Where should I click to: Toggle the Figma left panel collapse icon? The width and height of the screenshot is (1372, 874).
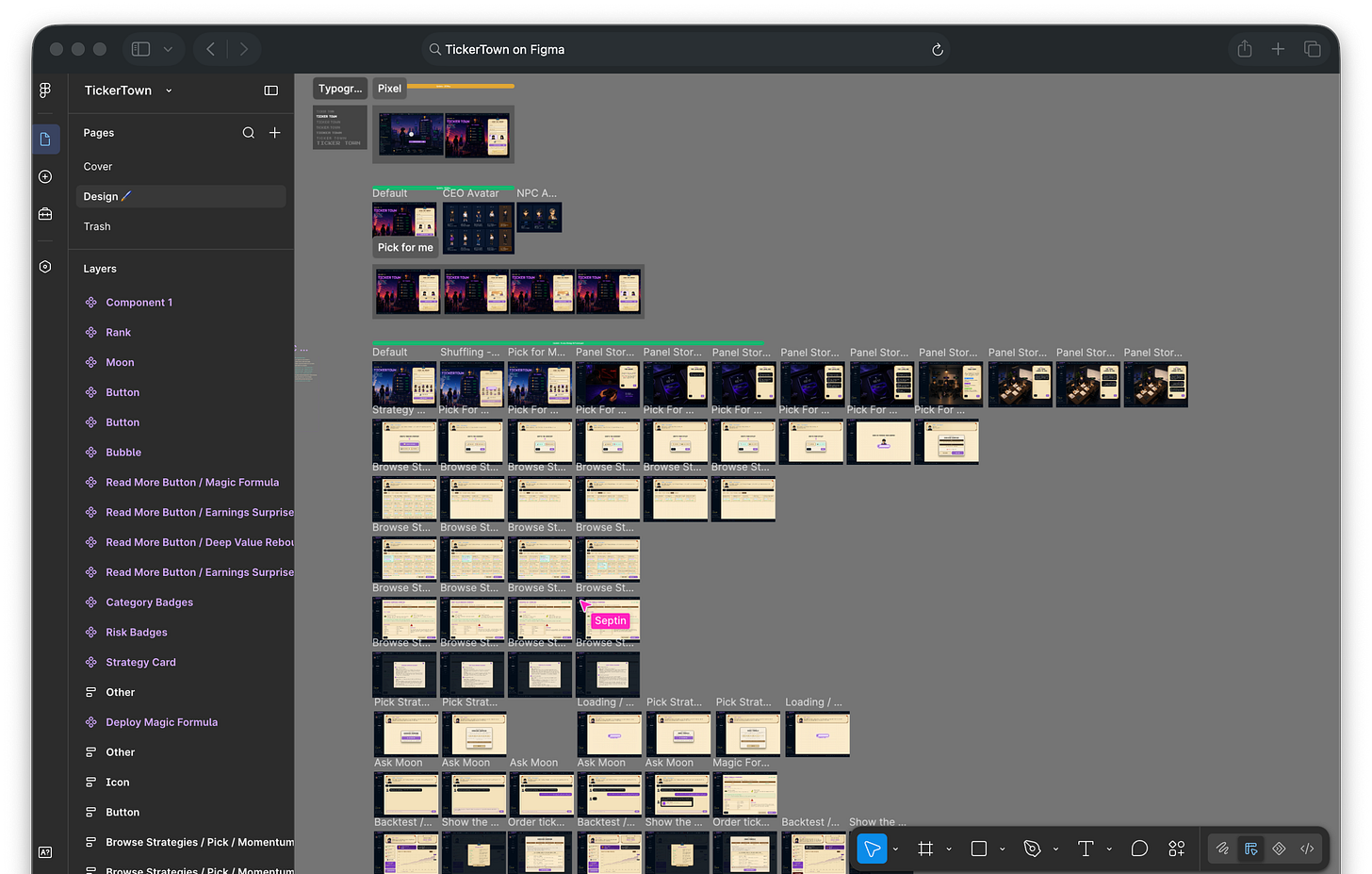pos(271,91)
